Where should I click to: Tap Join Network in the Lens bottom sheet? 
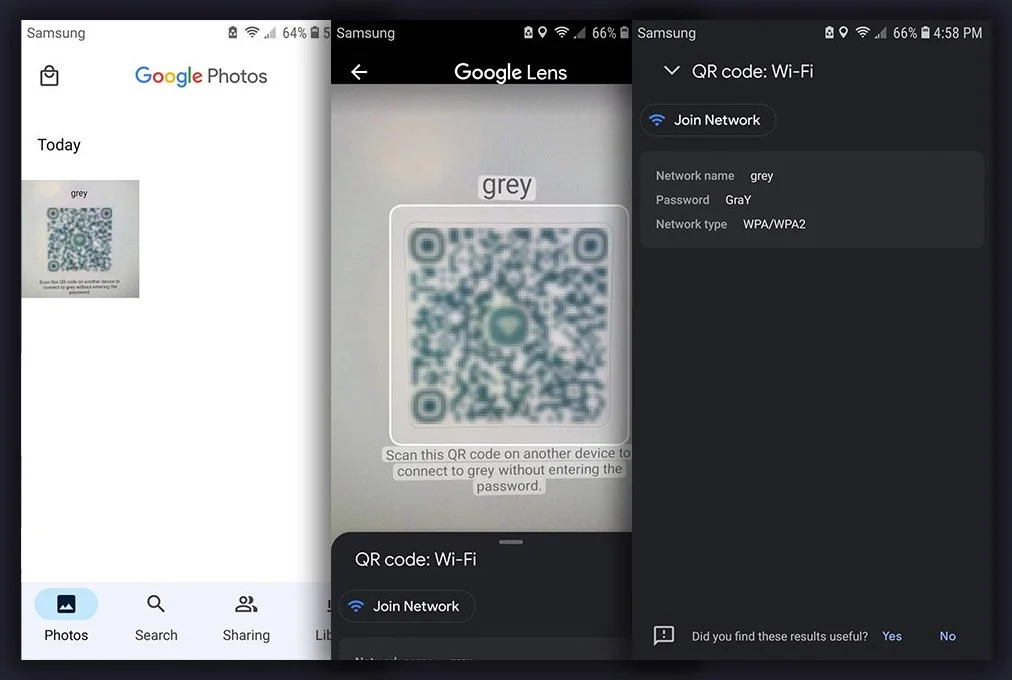(x=407, y=606)
